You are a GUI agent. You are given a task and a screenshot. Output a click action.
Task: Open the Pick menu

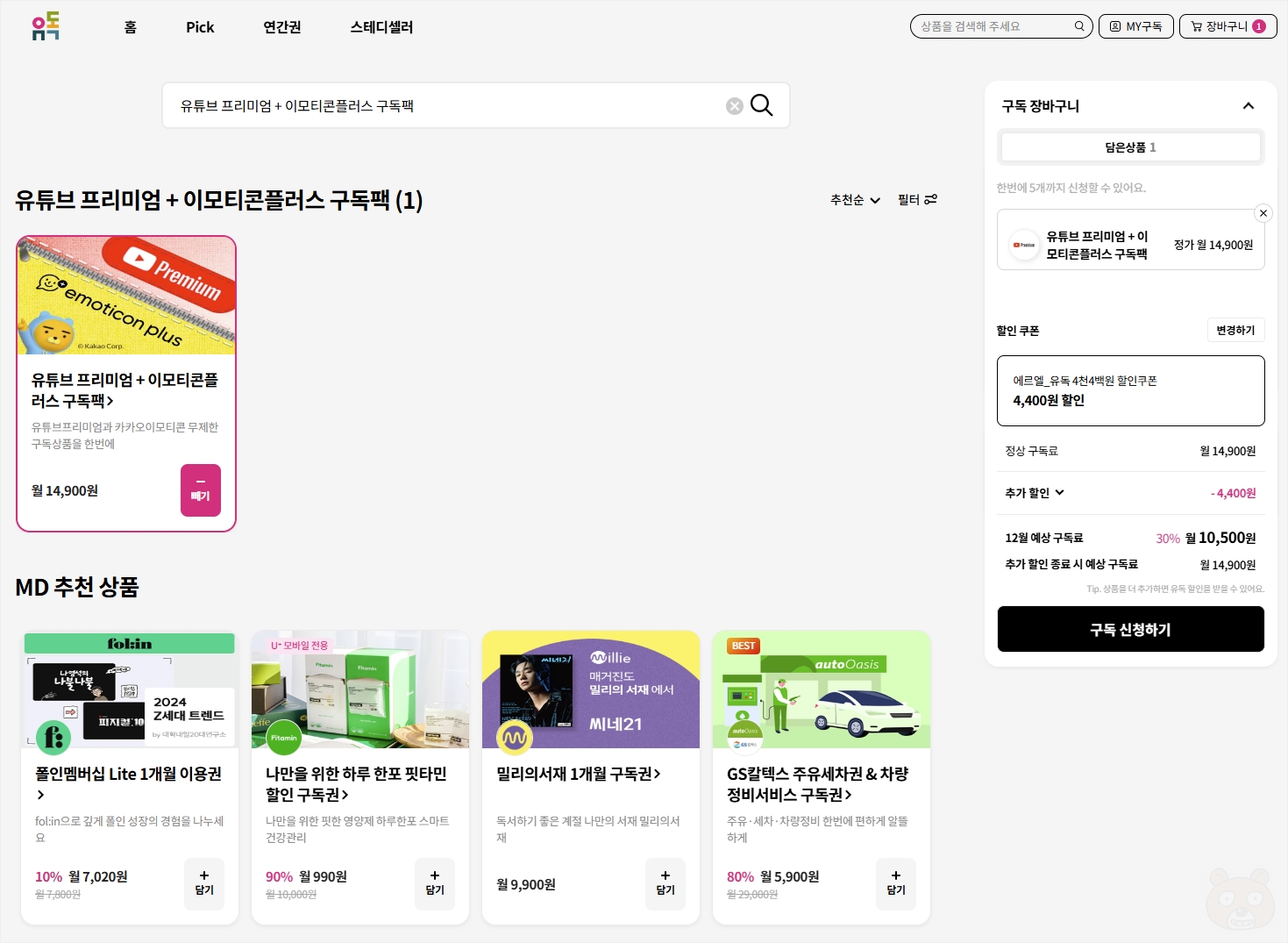click(x=200, y=27)
